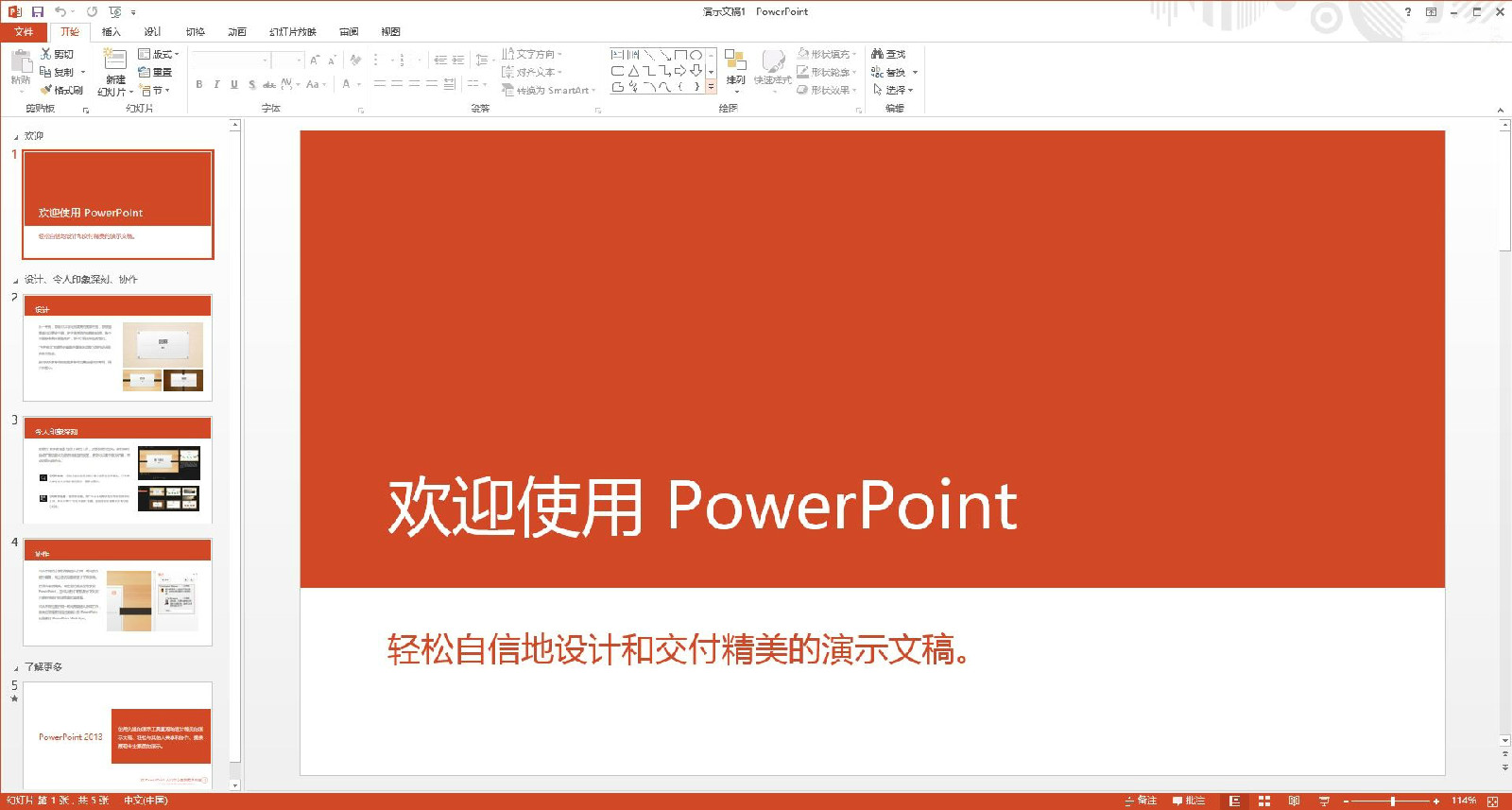1512x810 pixels.
Task: Open the 文件 File tab
Action: [24, 31]
